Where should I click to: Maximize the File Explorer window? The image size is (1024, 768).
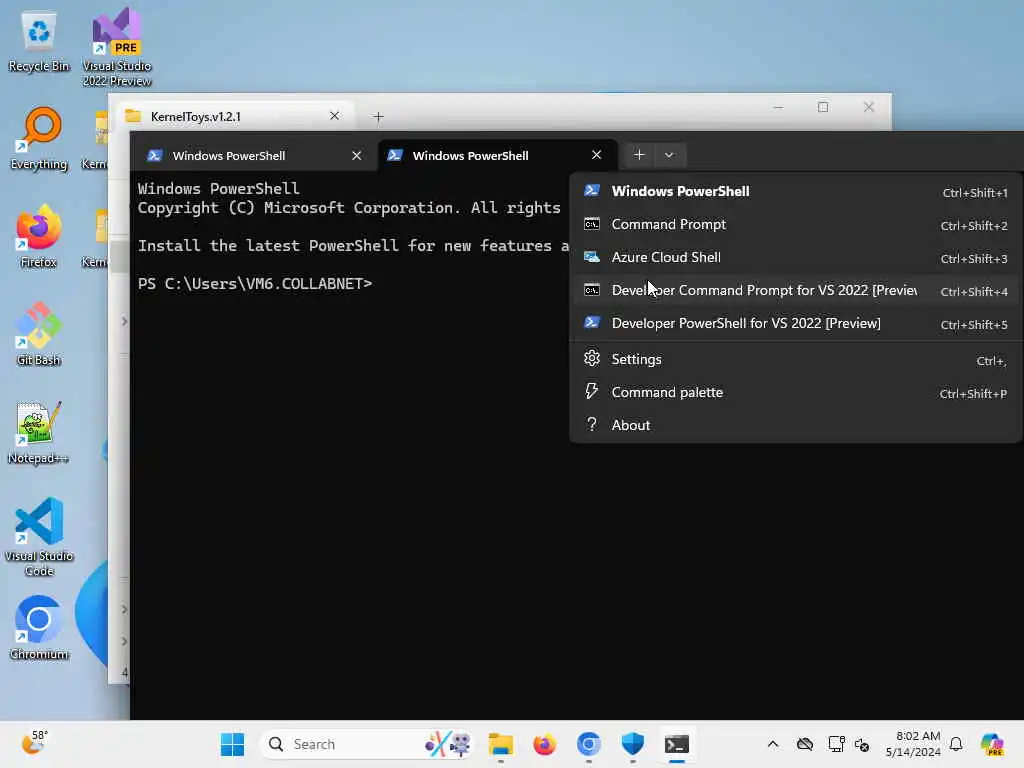pyautogui.click(x=823, y=107)
